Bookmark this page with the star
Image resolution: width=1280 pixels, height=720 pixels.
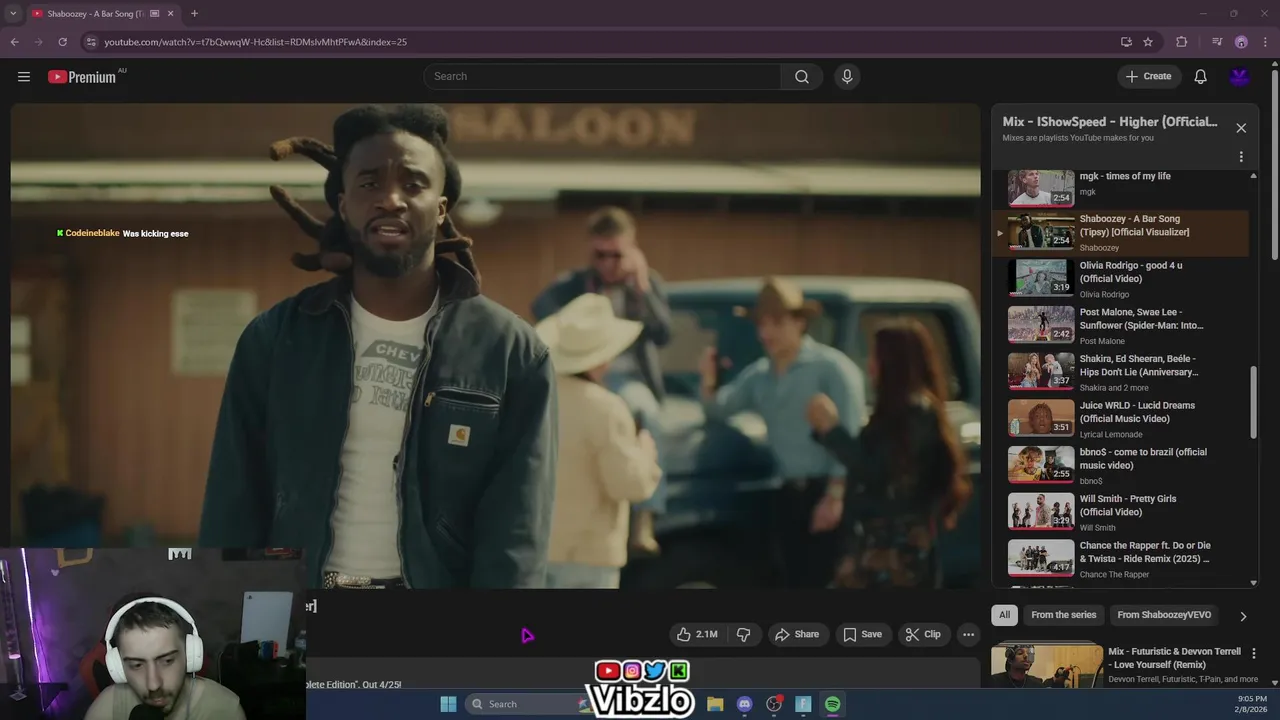[x=1148, y=42]
